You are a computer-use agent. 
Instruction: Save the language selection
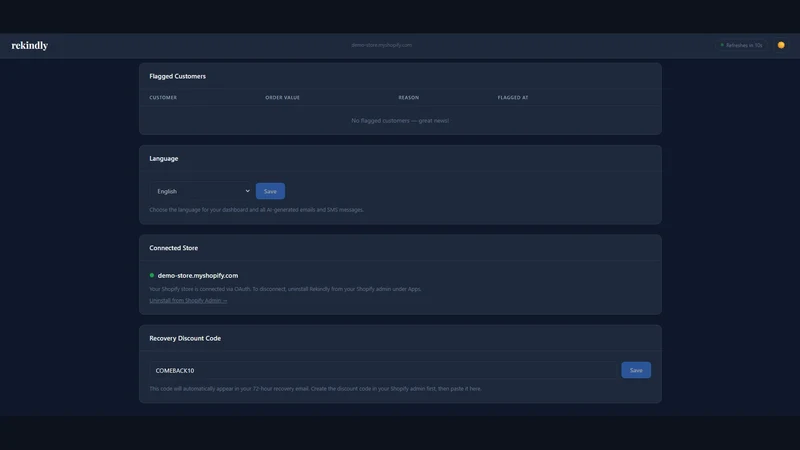pos(270,191)
